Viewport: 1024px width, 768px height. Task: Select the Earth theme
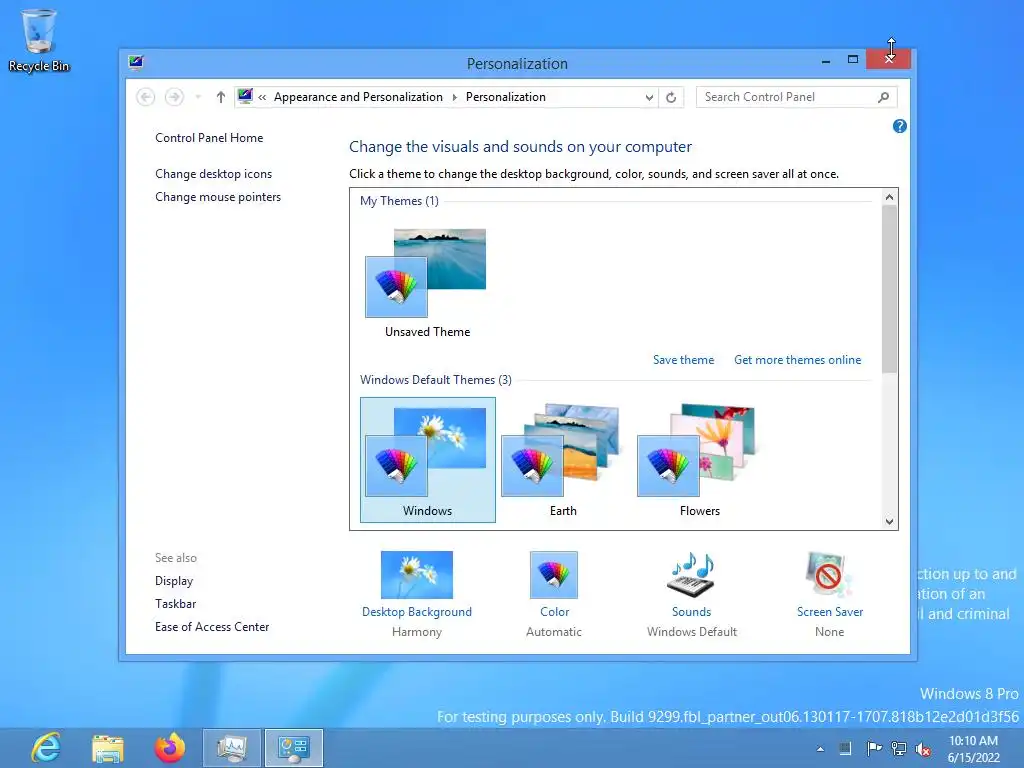(x=563, y=460)
